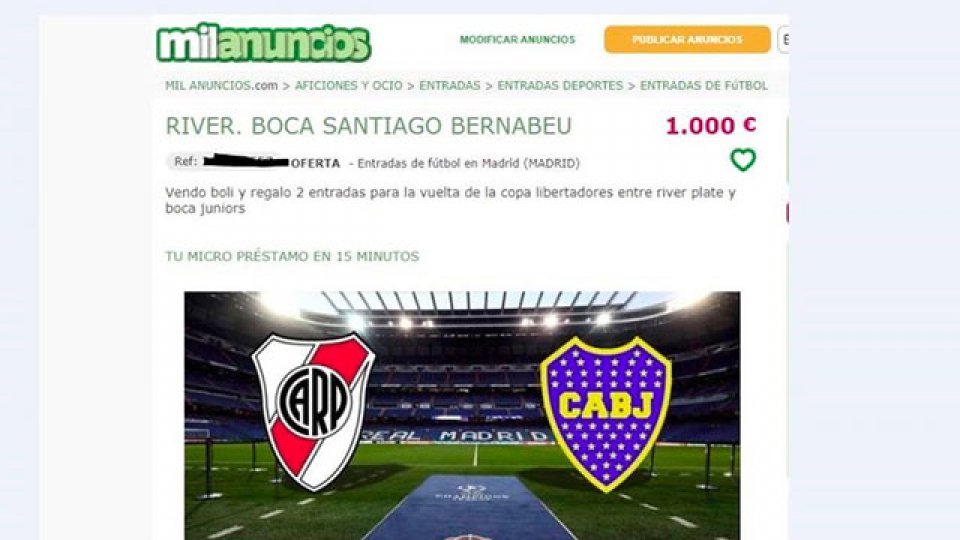Image resolution: width=960 pixels, height=540 pixels.
Task: Select the ENTRADAS breadcrumb
Action: pyautogui.click(x=449, y=86)
